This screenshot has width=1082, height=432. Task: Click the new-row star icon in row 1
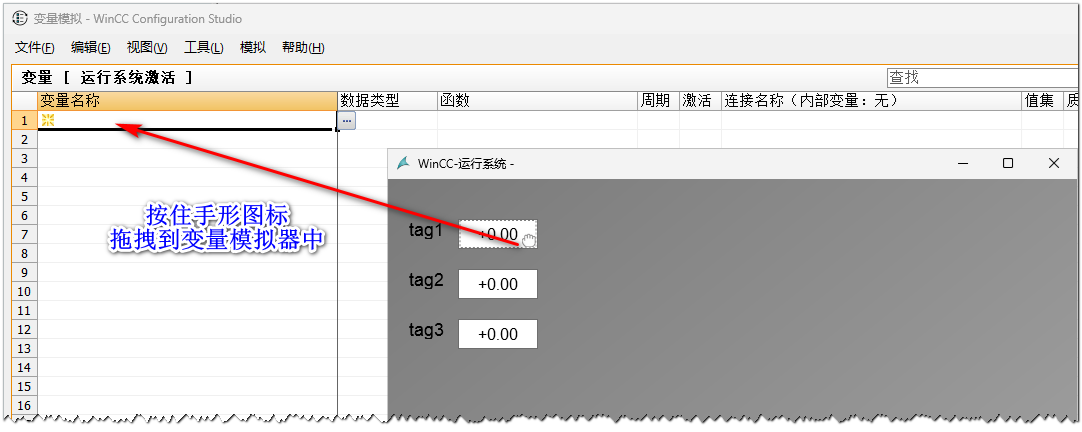click(46, 120)
